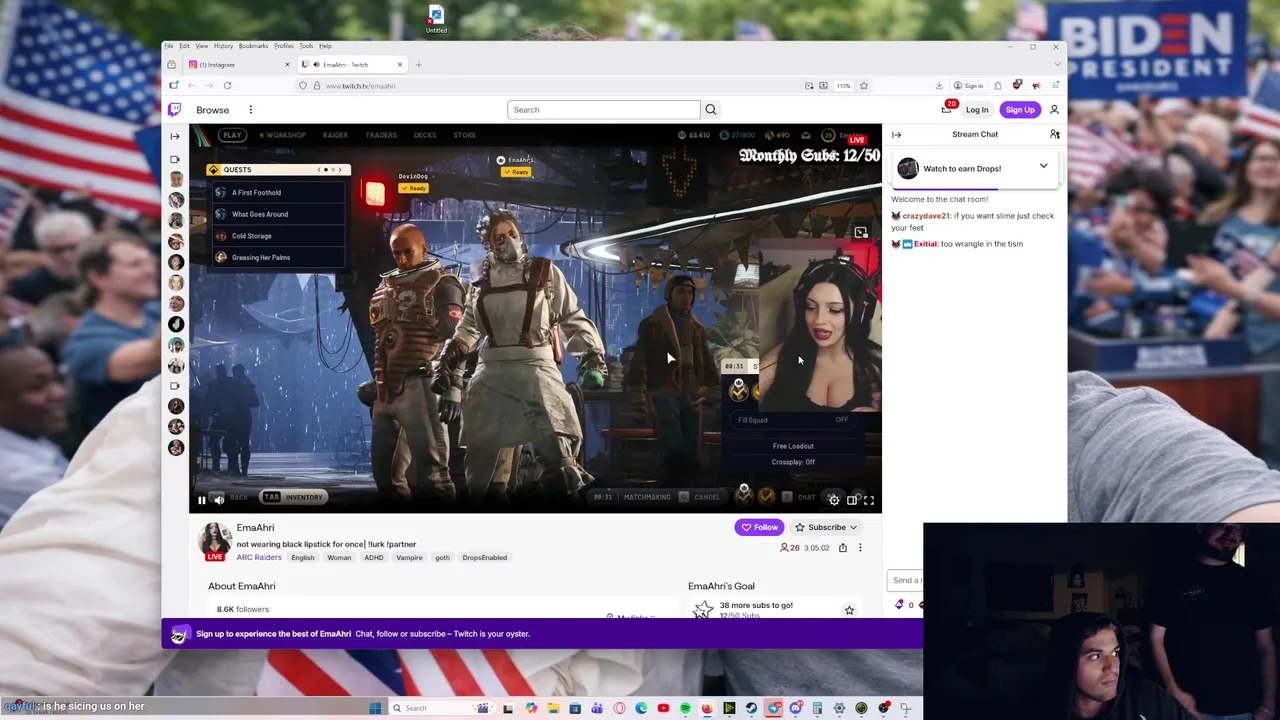This screenshot has height=720, width=1280.
Task: Open the File menu
Action: (169, 46)
